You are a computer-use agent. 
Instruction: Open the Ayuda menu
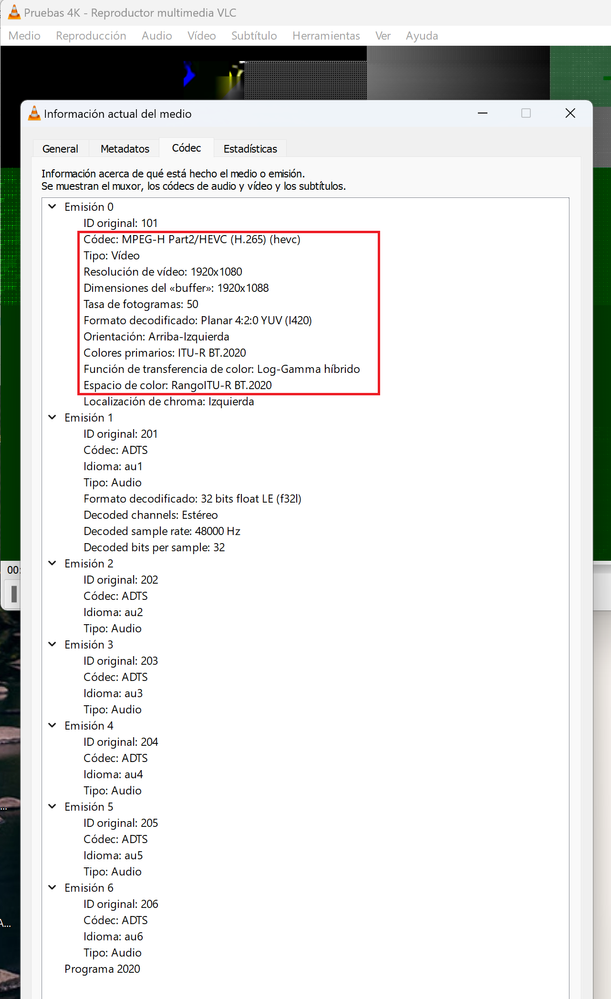click(422, 35)
